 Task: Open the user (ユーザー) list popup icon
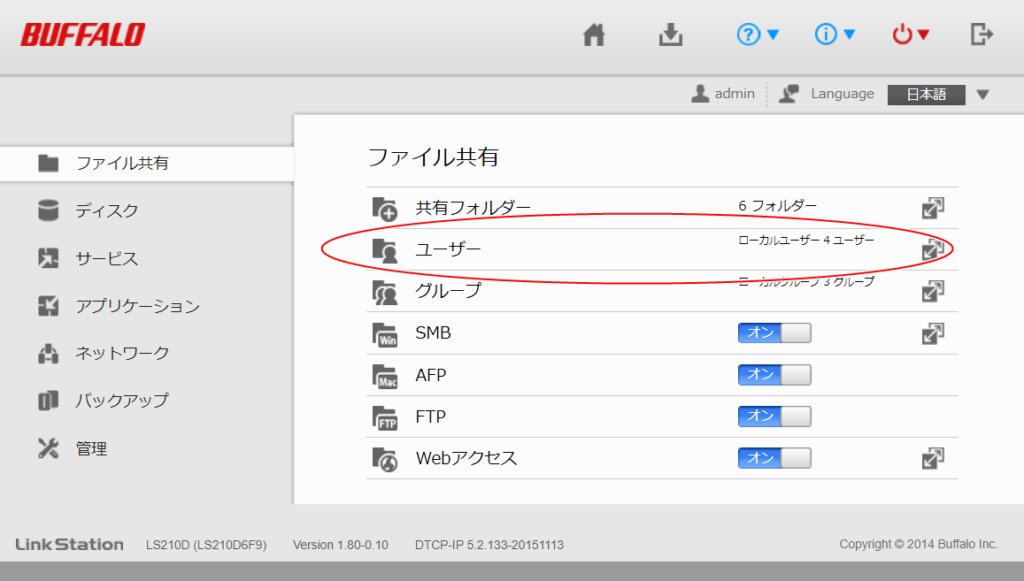click(x=932, y=249)
